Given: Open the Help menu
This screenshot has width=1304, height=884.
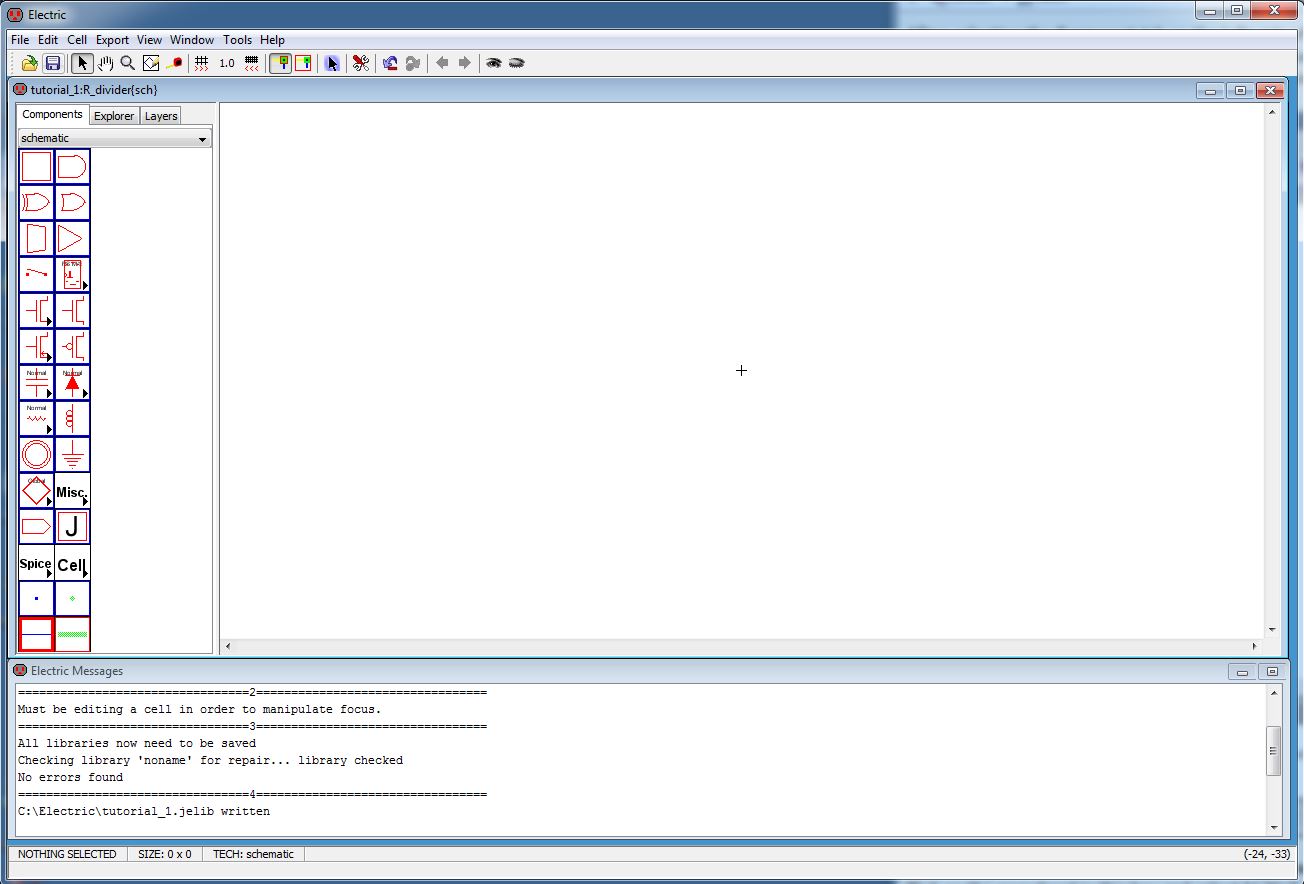Looking at the screenshot, I should click(272, 40).
